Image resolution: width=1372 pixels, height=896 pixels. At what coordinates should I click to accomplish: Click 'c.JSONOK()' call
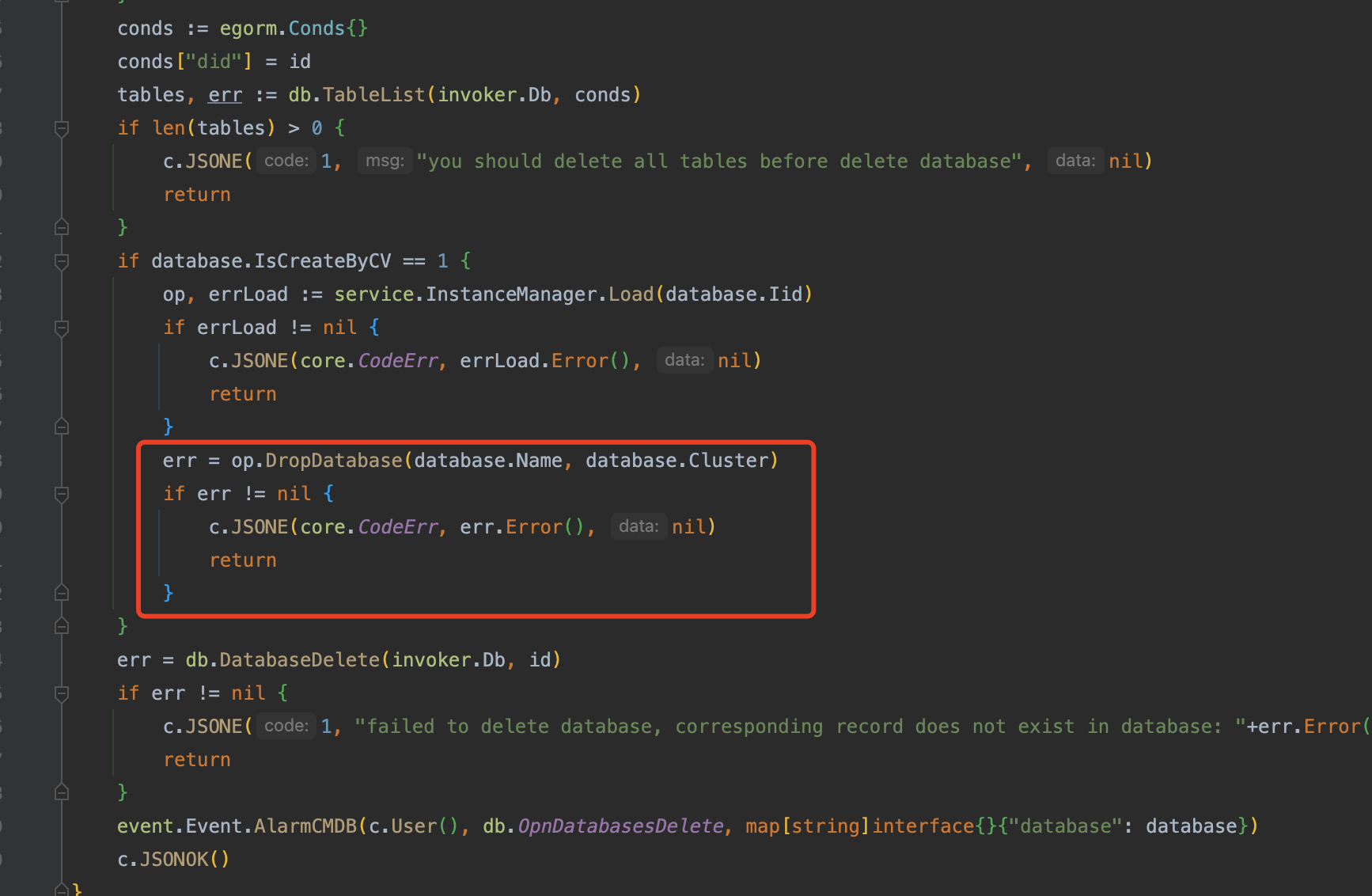click(x=173, y=860)
